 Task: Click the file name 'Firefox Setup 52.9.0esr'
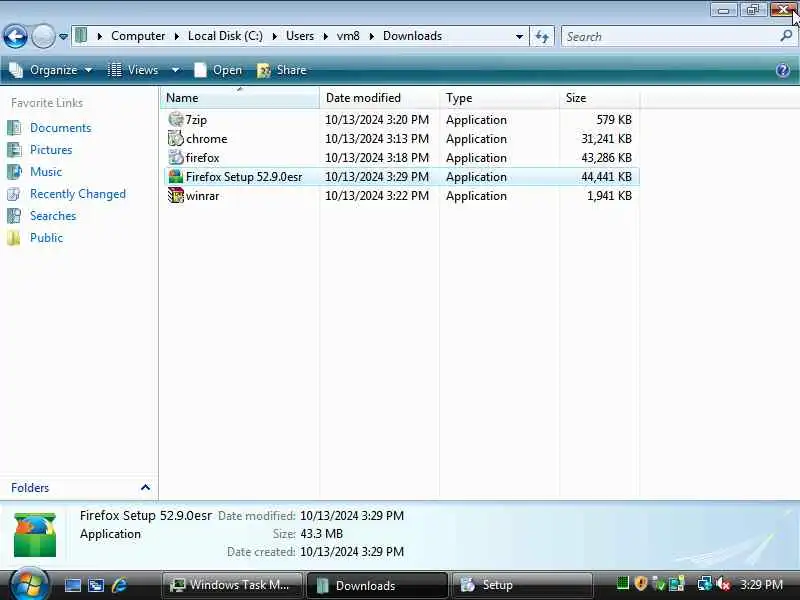(x=244, y=177)
